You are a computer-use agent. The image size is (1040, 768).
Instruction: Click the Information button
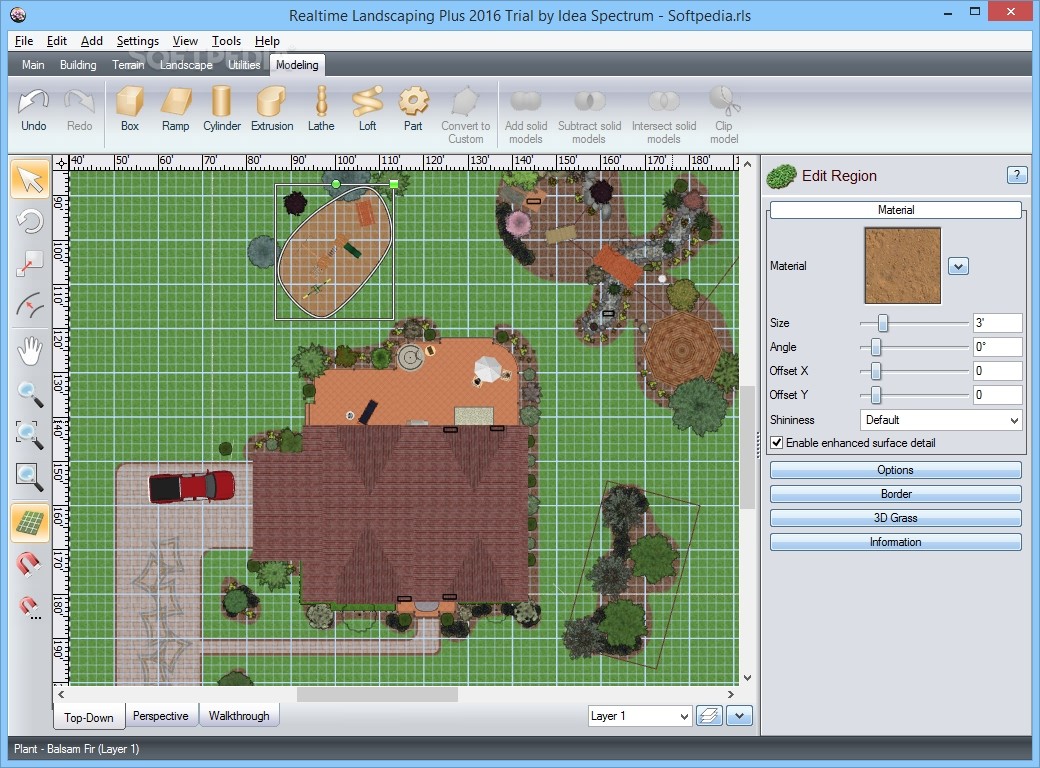(895, 542)
